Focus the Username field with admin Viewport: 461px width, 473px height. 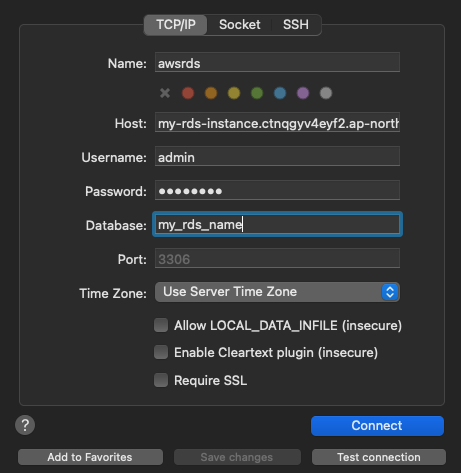point(277,156)
